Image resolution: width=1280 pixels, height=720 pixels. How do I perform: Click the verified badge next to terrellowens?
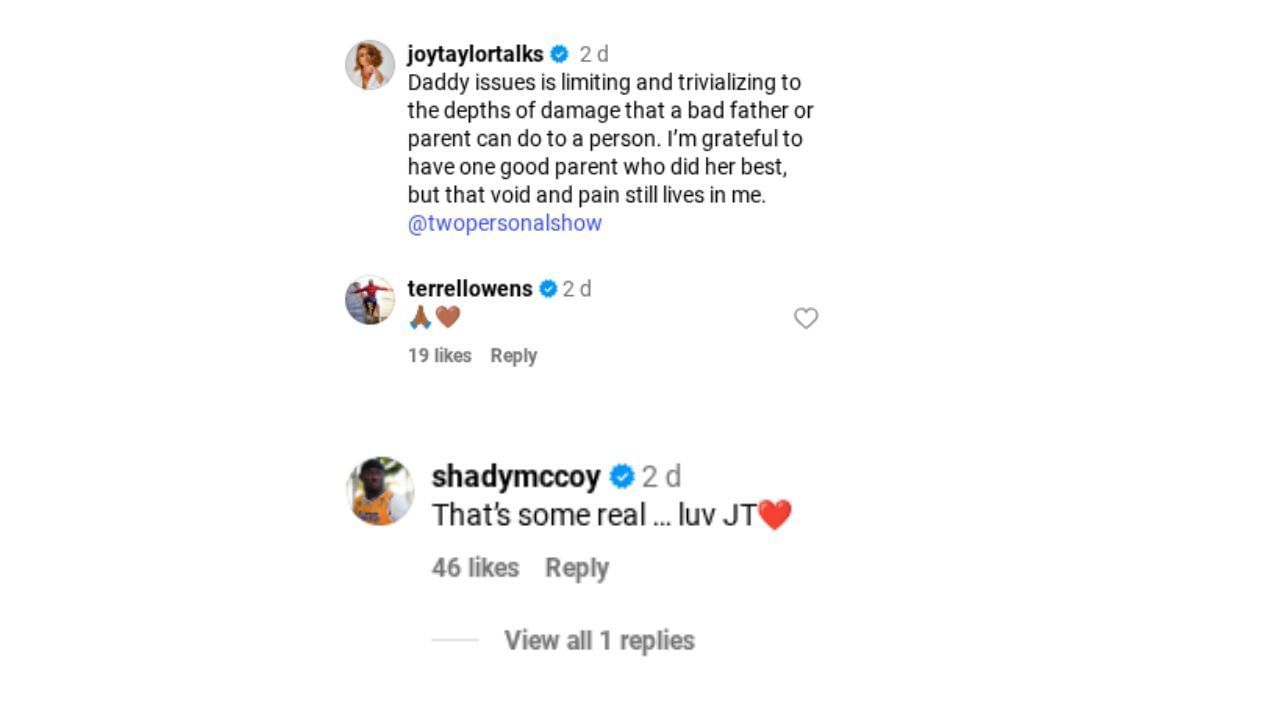547,289
